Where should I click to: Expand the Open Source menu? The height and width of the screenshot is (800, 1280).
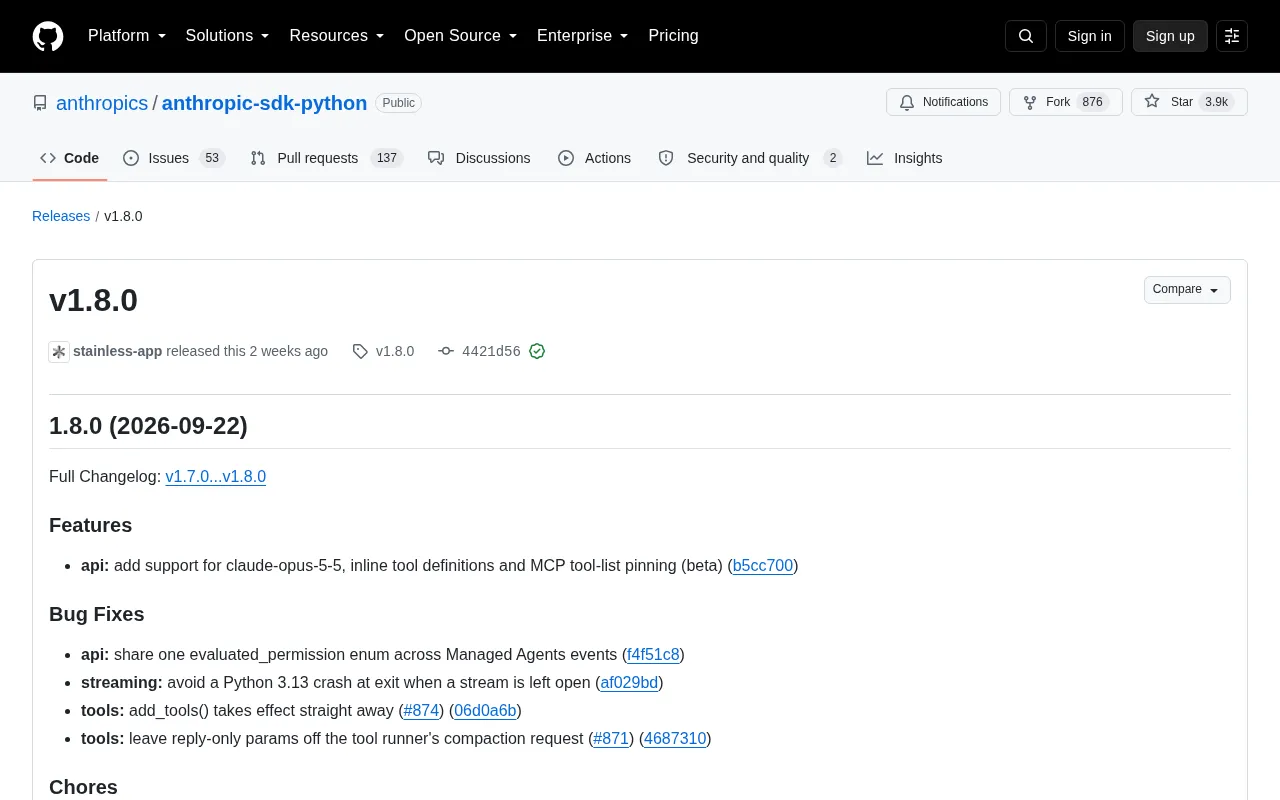[460, 36]
